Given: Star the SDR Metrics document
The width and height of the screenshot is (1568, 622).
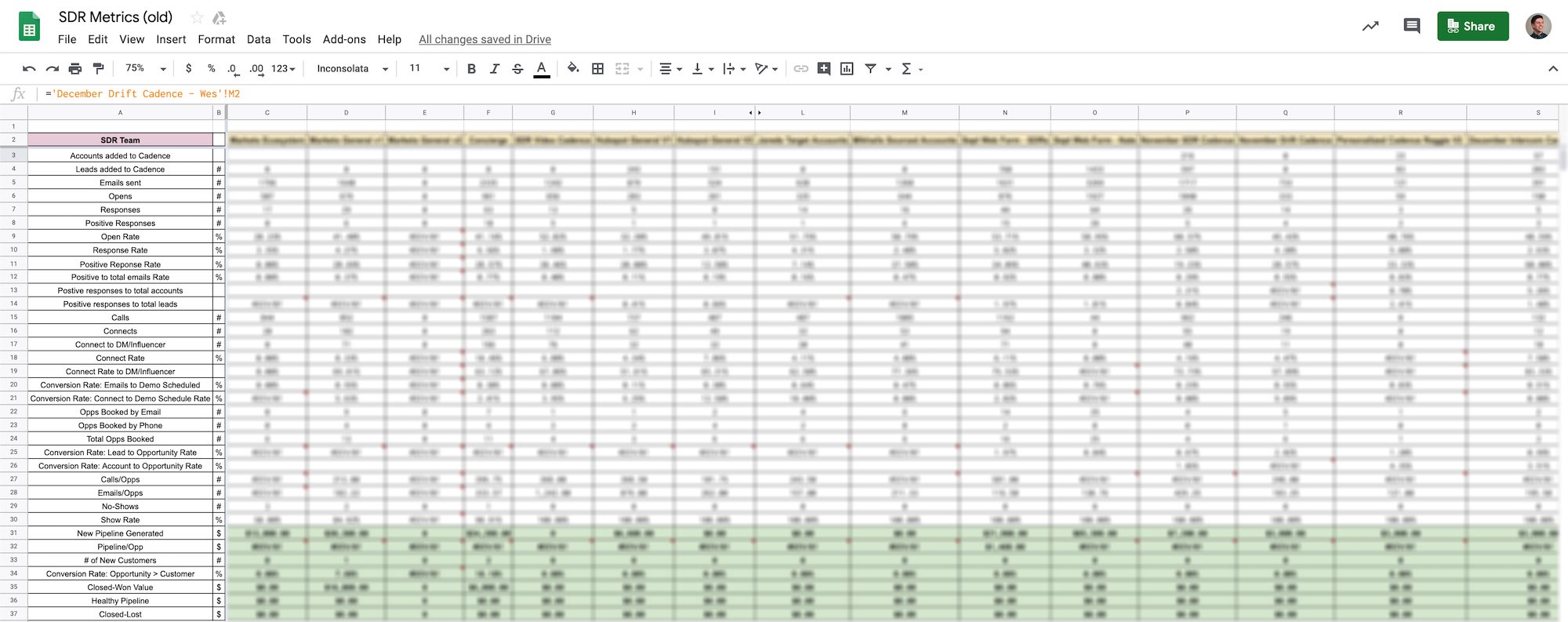Looking at the screenshot, I should [197, 17].
